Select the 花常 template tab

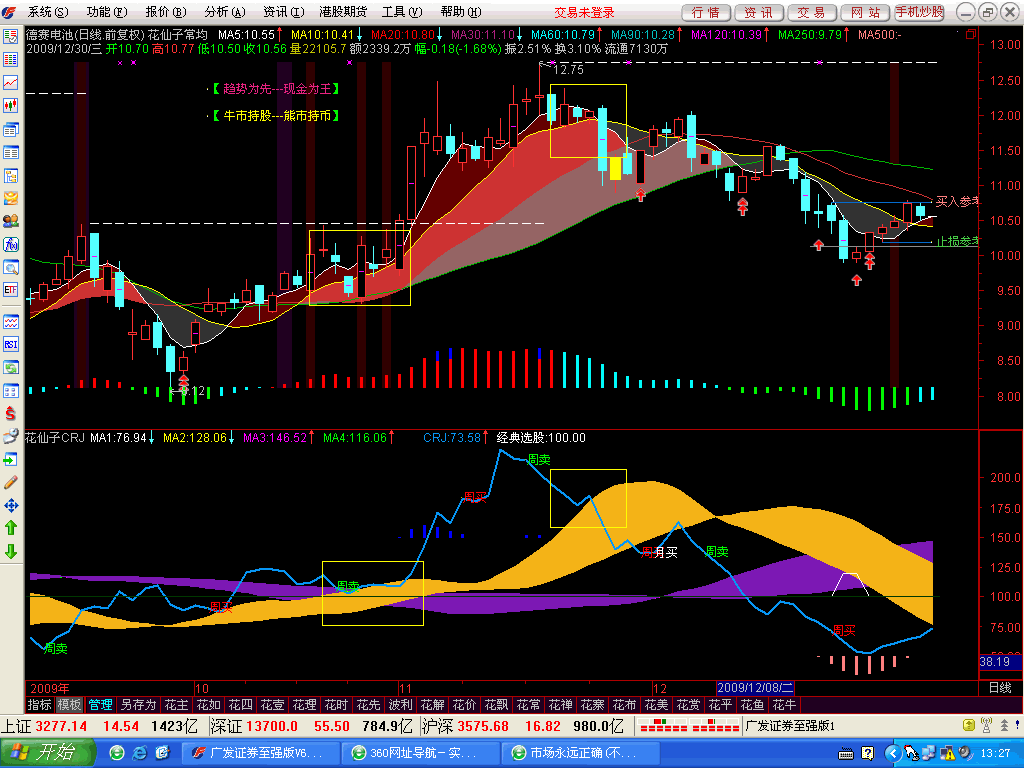(x=528, y=705)
